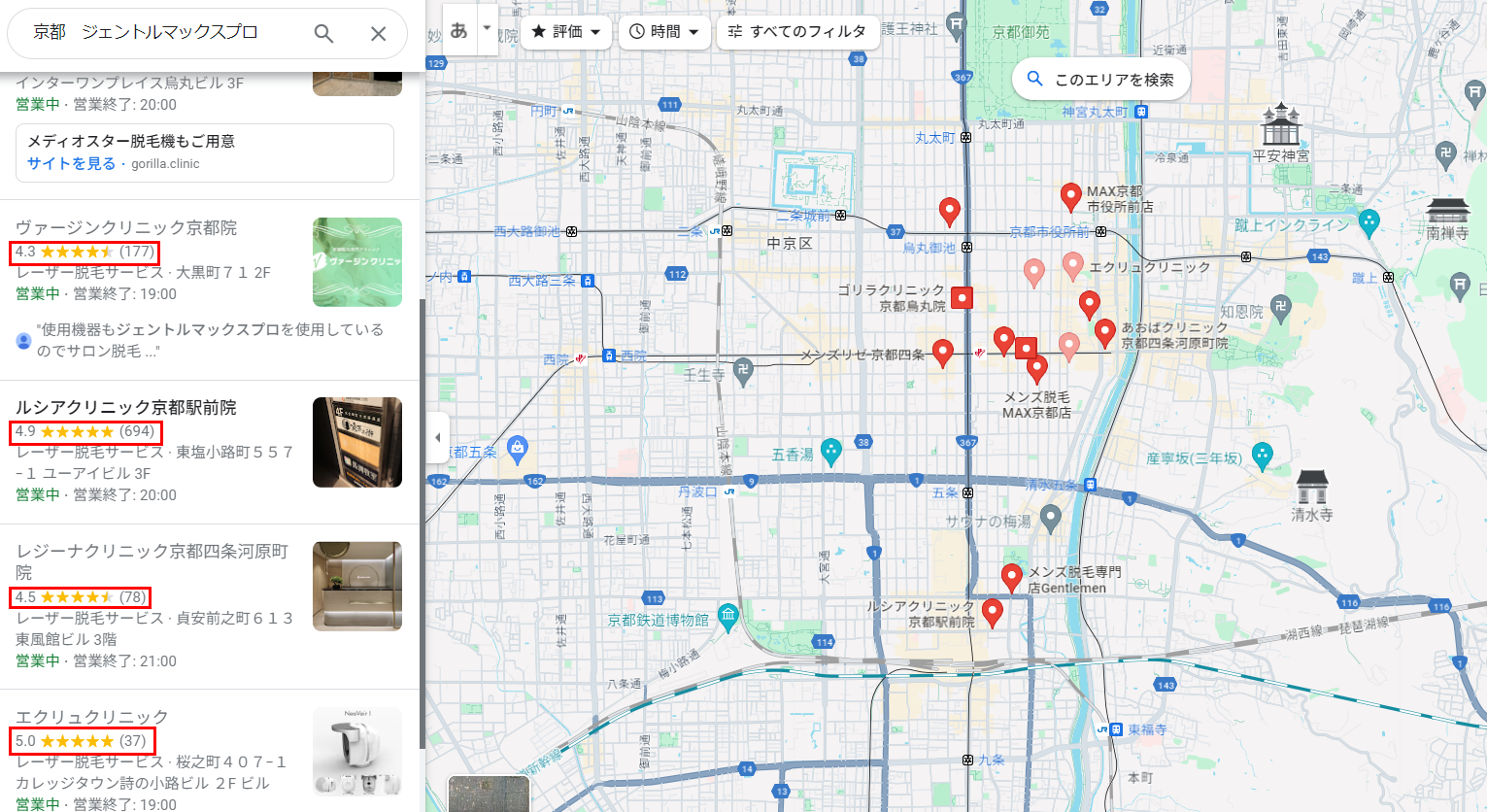Click このエリアを検索 button

click(1100, 80)
